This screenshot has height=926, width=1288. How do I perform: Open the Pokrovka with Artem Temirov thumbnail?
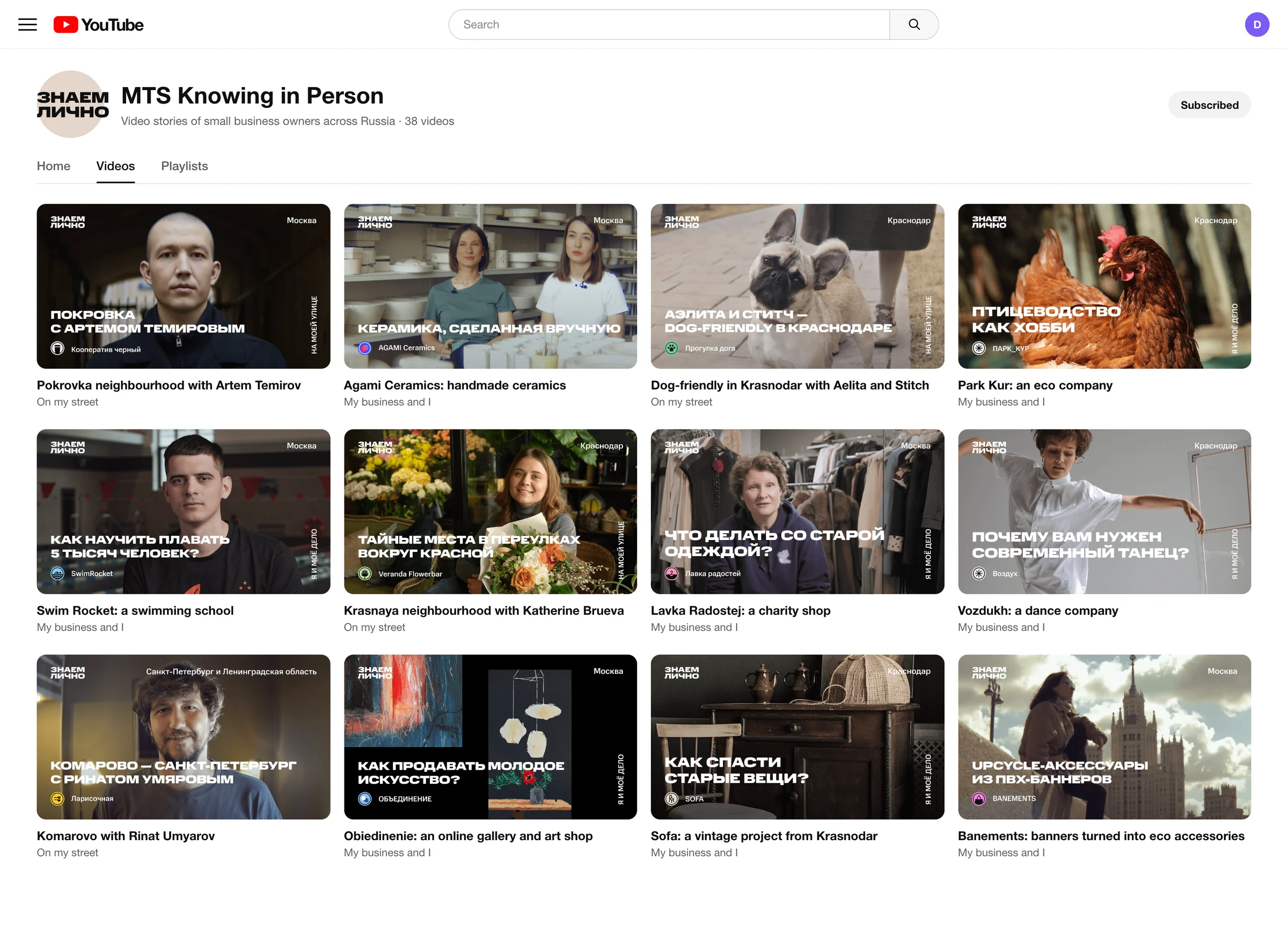point(184,286)
